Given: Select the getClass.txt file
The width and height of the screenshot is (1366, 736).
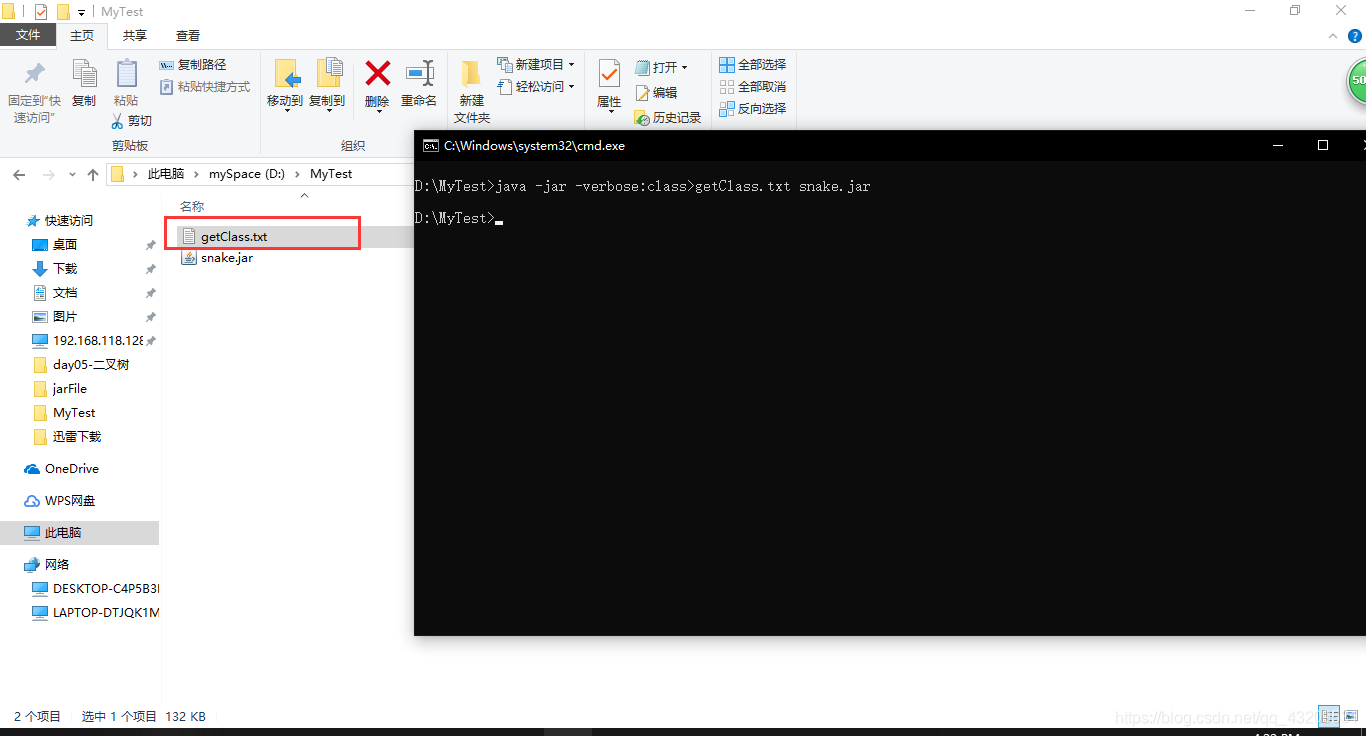Looking at the screenshot, I should point(234,237).
